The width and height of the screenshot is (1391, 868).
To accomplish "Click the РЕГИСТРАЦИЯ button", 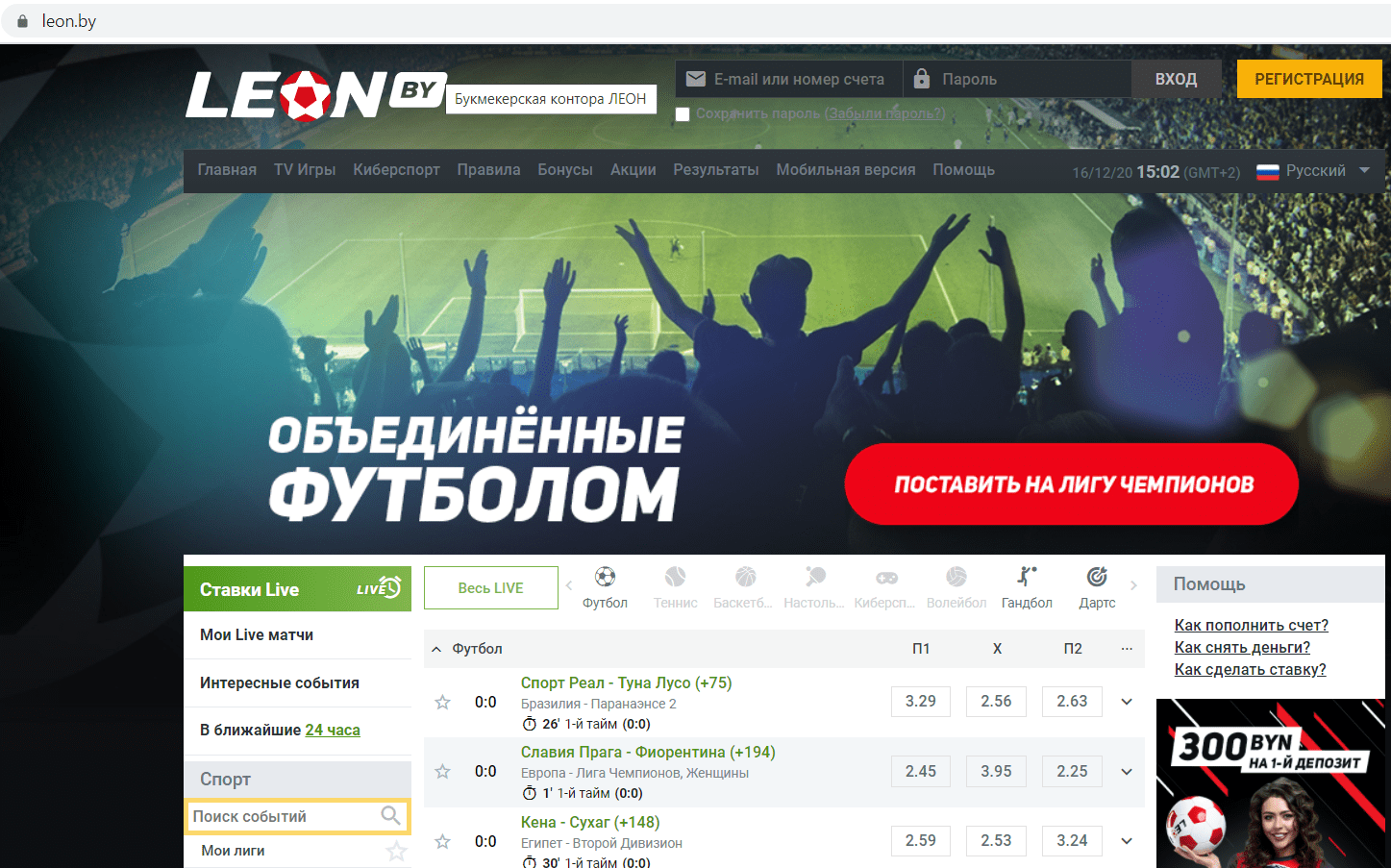I will point(1309,79).
